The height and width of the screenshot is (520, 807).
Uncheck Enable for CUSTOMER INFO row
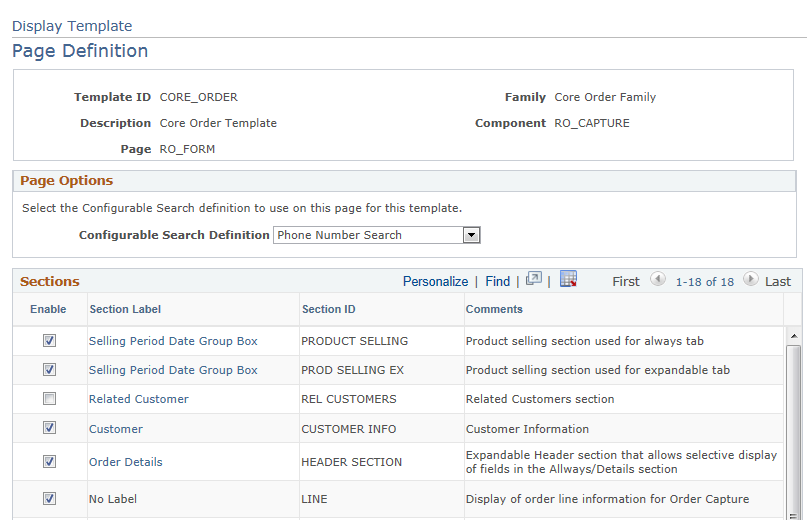[x=49, y=428]
